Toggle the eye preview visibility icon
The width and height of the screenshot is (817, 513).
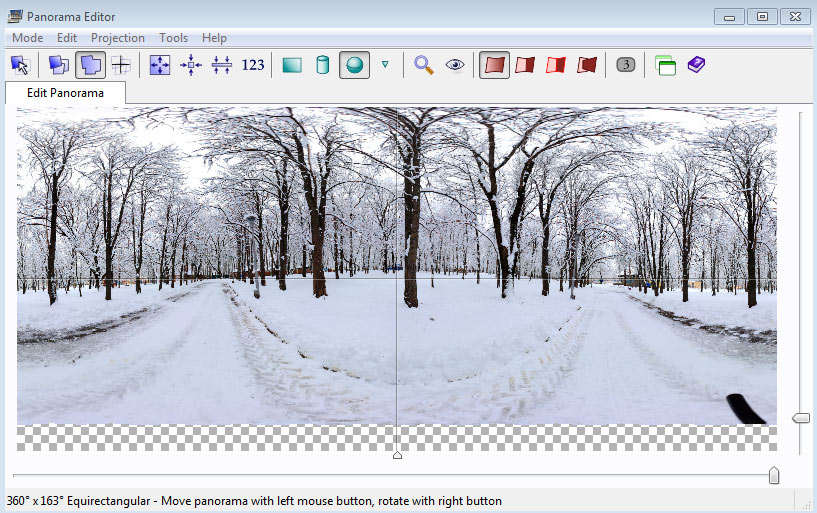(x=455, y=65)
